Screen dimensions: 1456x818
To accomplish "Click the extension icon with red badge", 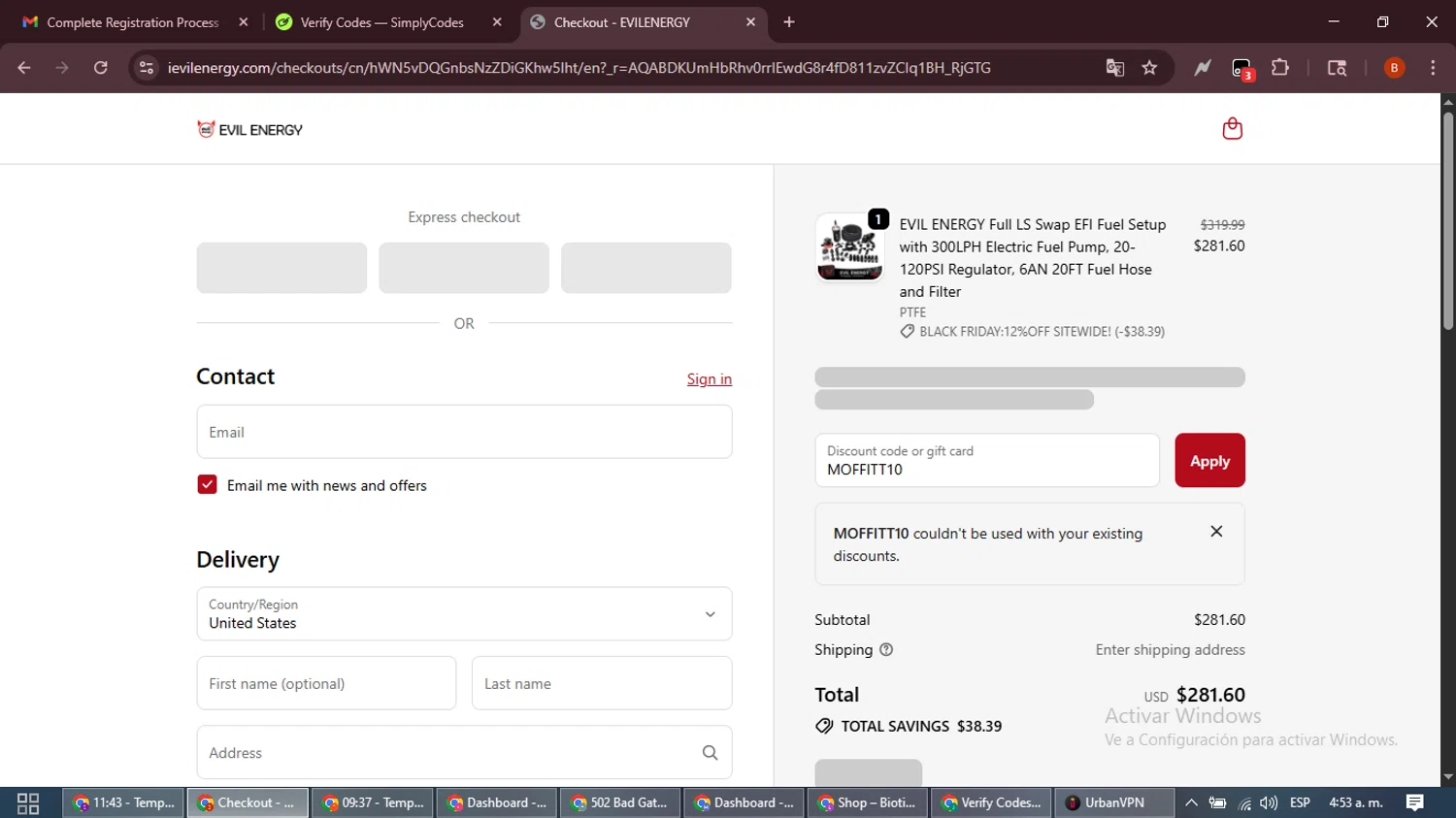I will (1242, 69).
